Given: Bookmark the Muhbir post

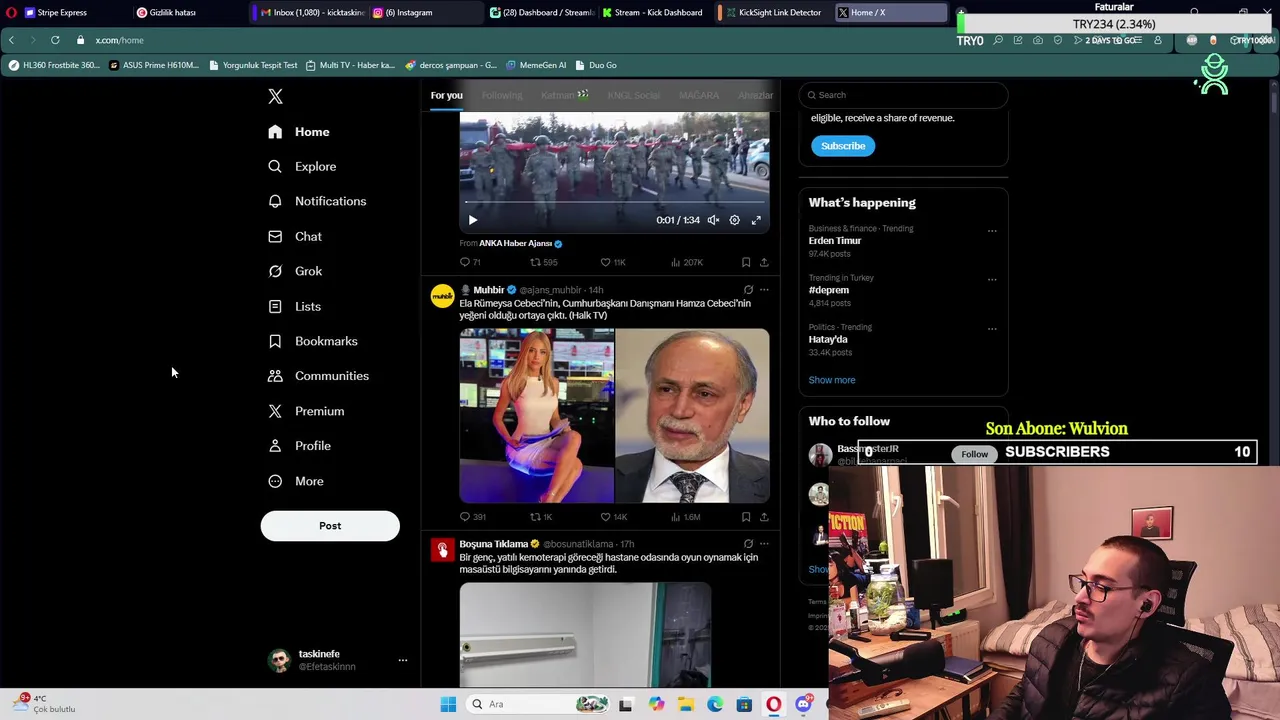Looking at the screenshot, I should point(746,517).
